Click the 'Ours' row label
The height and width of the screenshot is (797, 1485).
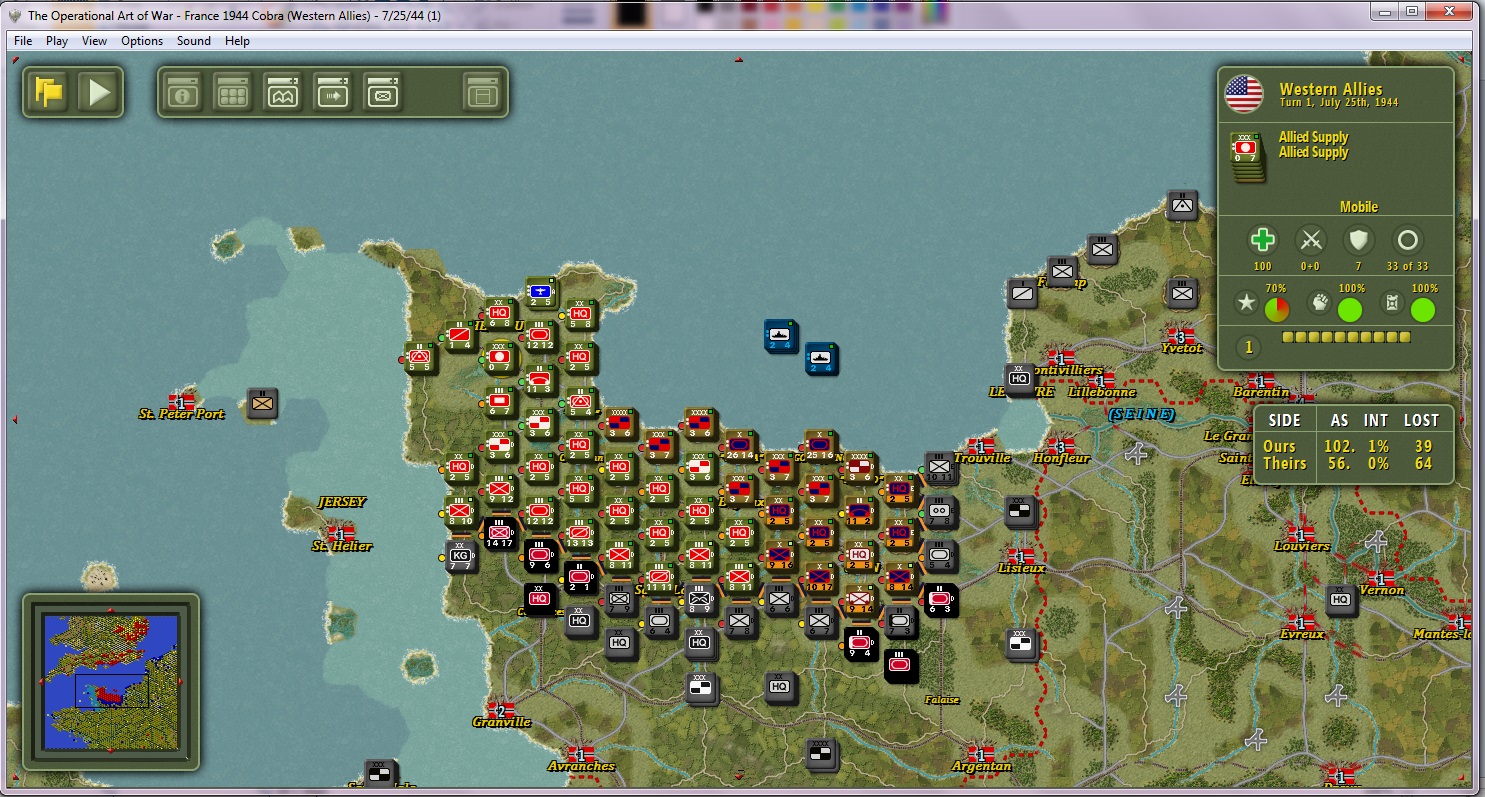[1279, 446]
